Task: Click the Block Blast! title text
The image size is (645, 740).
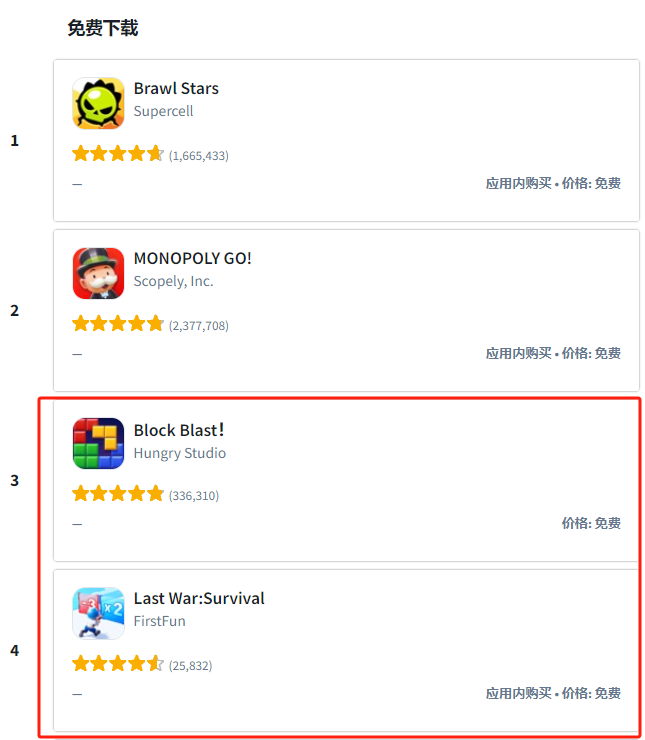Action: 179,430
